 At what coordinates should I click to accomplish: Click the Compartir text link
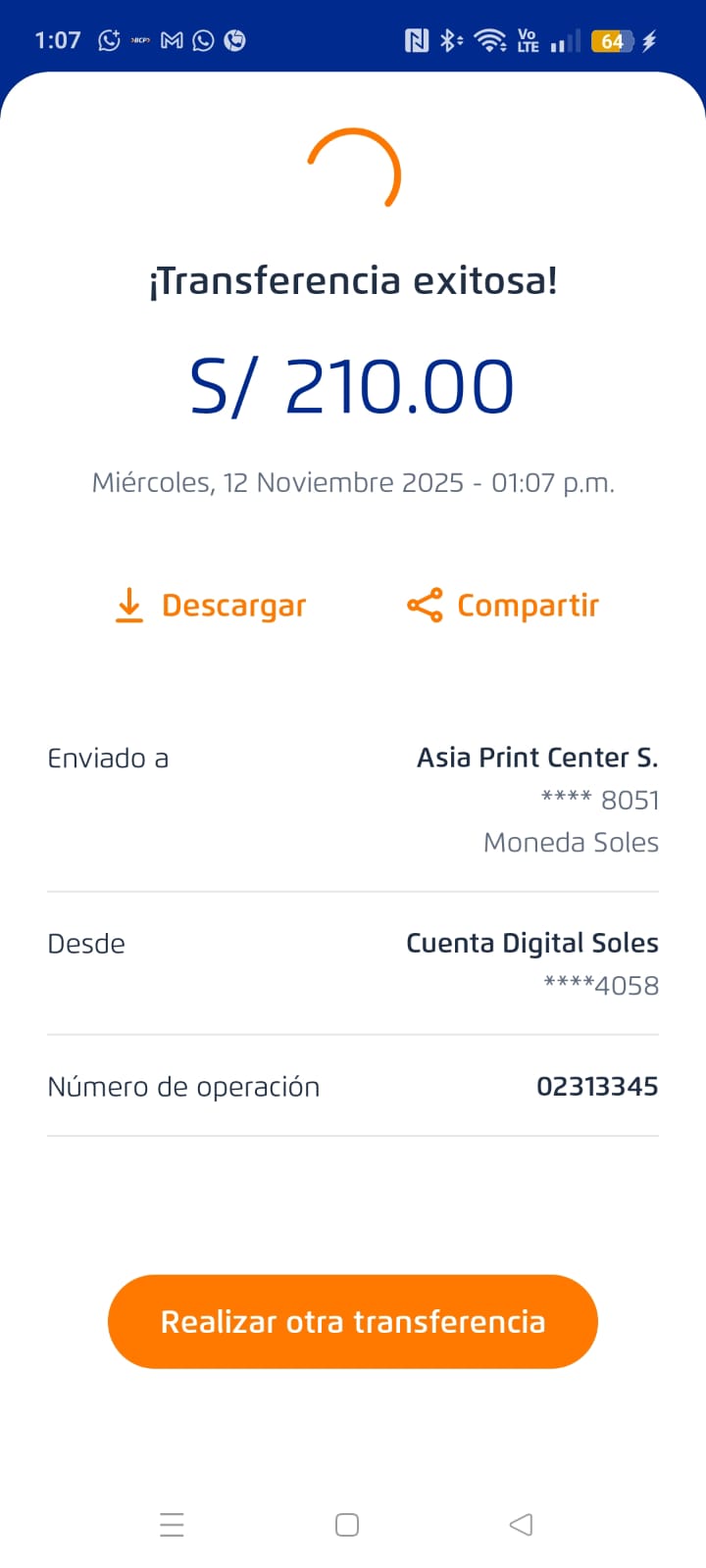[x=528, y=606]
